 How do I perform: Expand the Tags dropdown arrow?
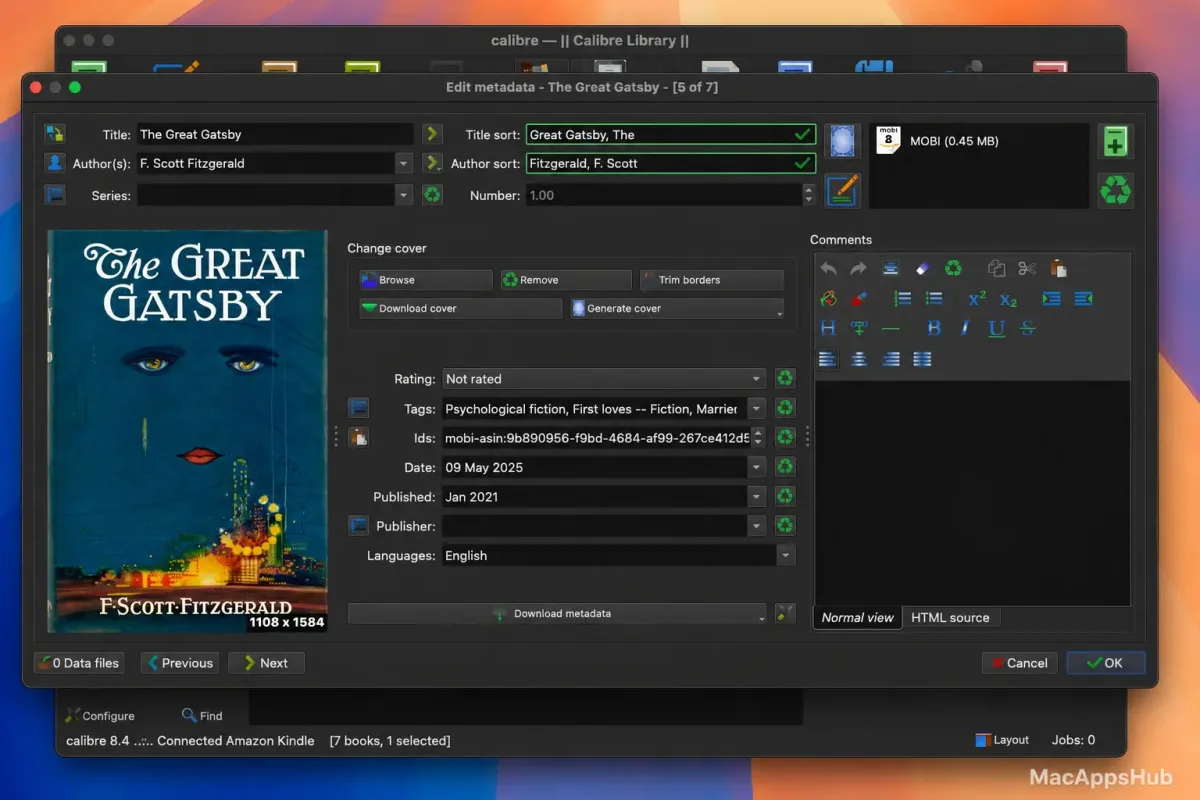tap(757, 408)
